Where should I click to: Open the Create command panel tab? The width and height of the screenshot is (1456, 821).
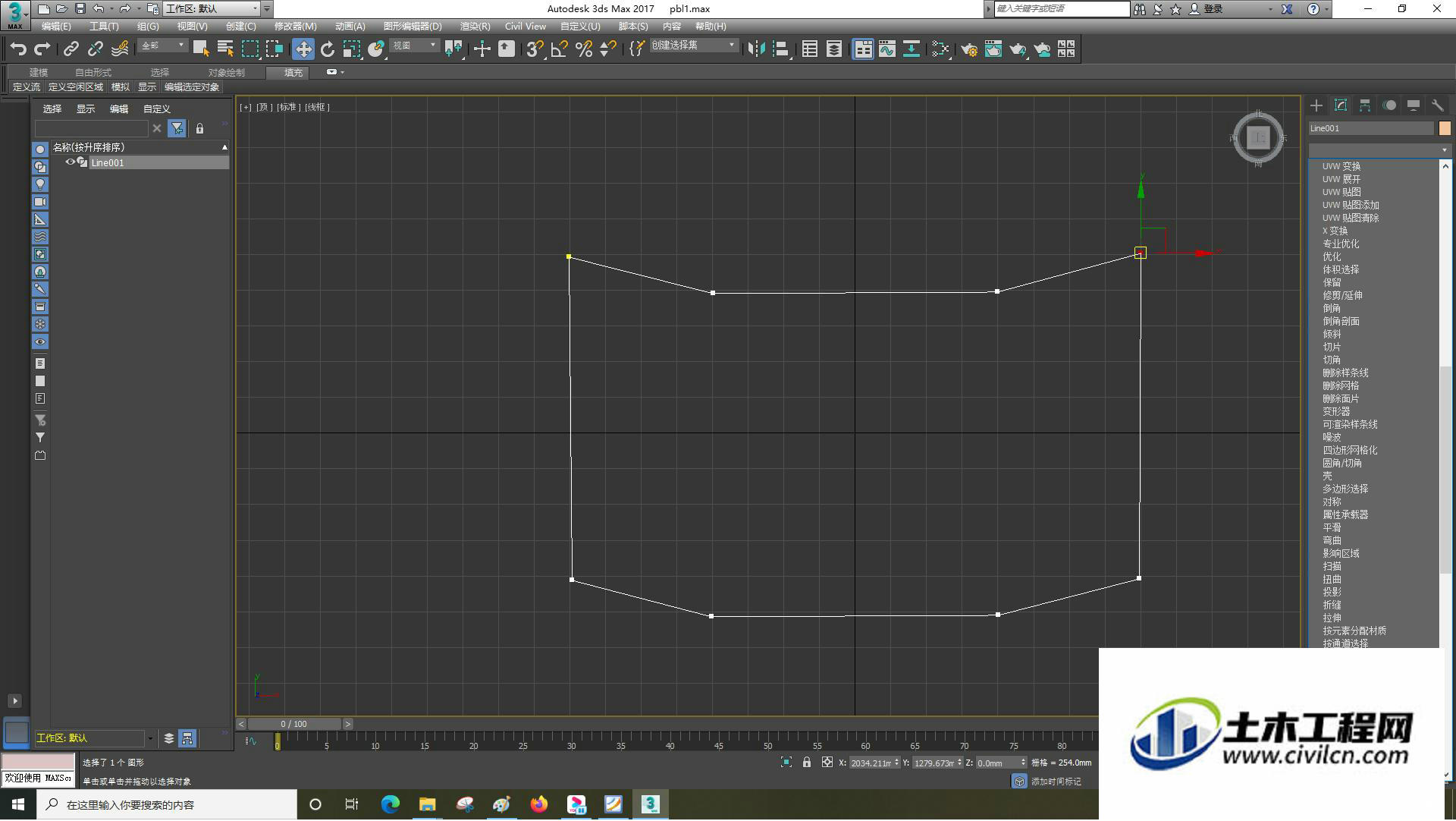(x=1316, y=105)
